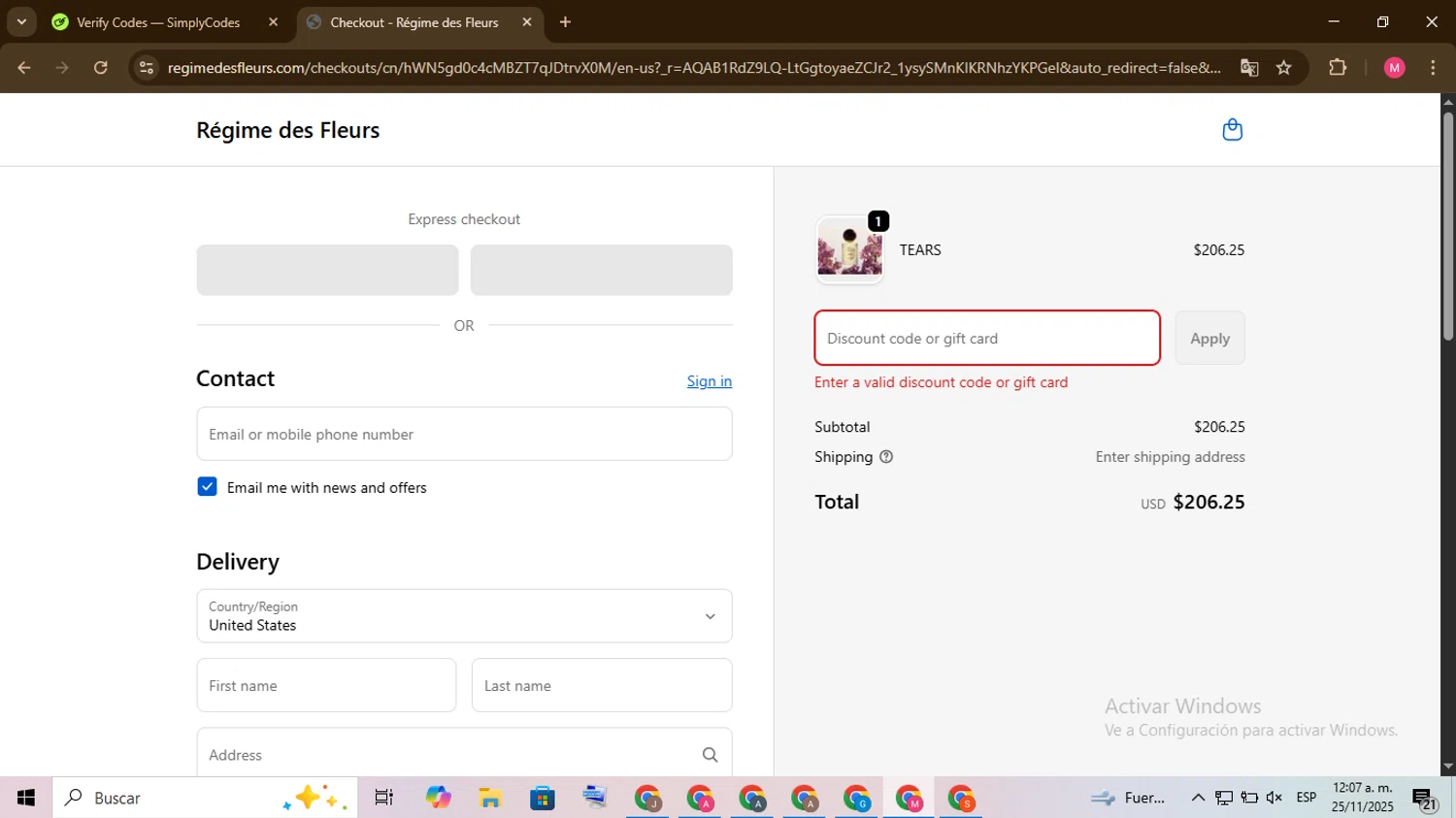Reload the page with the refresh icon
Image resolution: width=1456 pixels, height=818 pixels.
(101, 68)
